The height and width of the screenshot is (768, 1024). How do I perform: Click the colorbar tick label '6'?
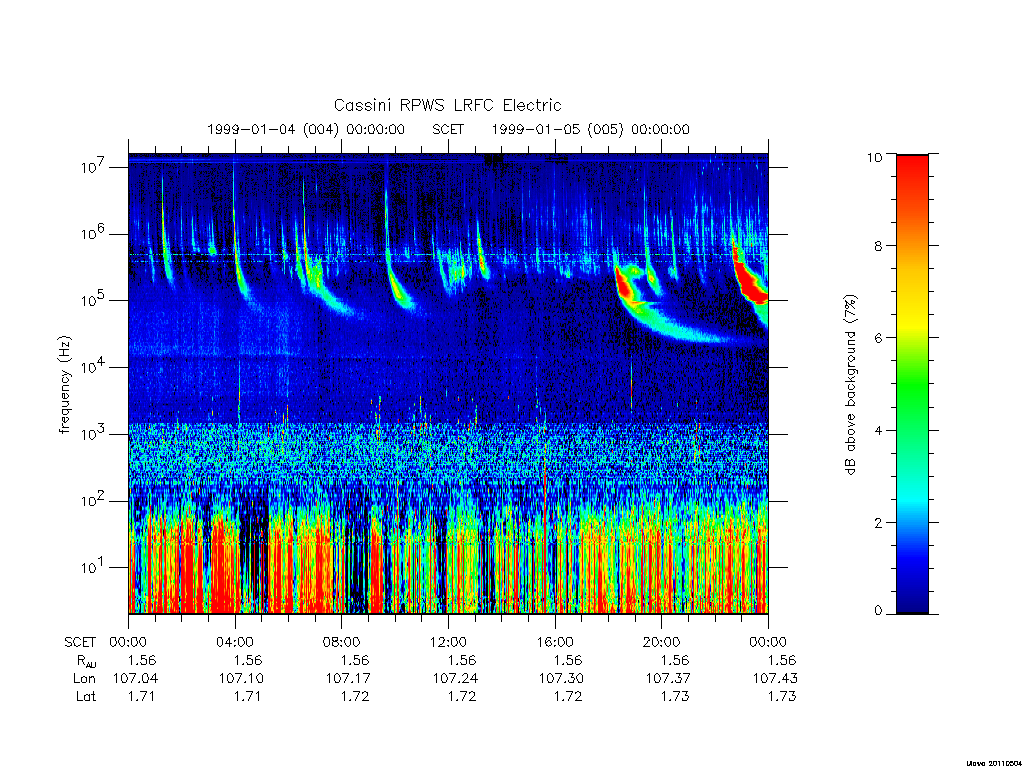tap(878, 338)
